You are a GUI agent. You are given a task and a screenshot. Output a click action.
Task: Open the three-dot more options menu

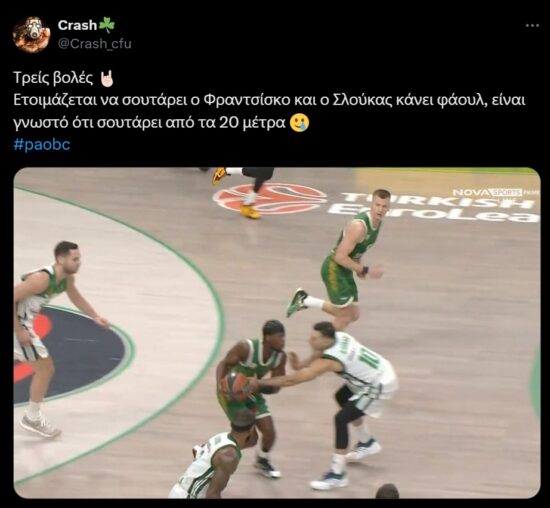point(532,25)
